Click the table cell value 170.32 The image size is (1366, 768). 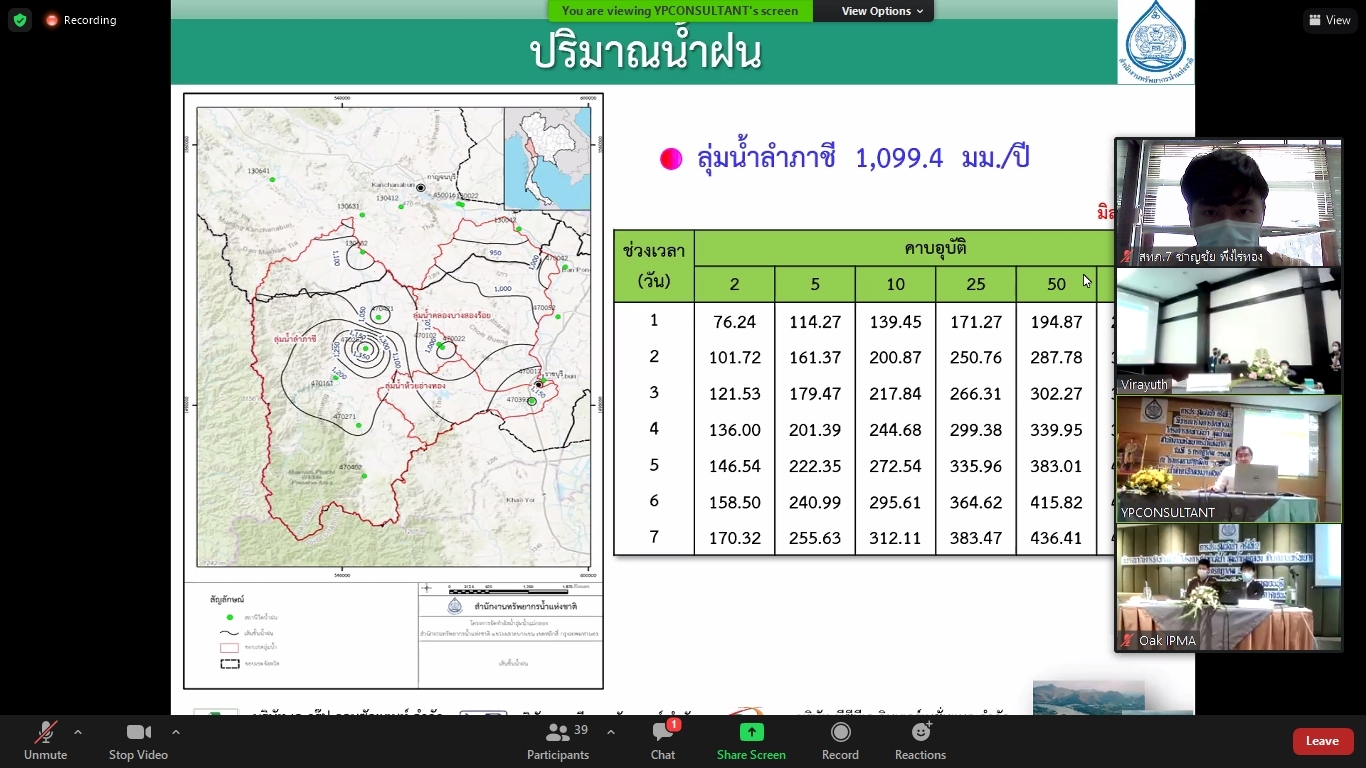734,538
